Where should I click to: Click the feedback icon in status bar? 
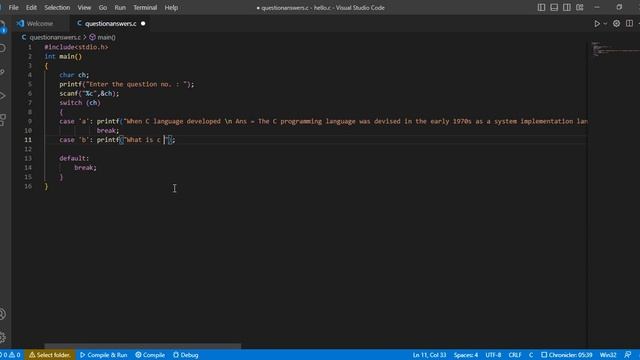[x=628, y=355]
